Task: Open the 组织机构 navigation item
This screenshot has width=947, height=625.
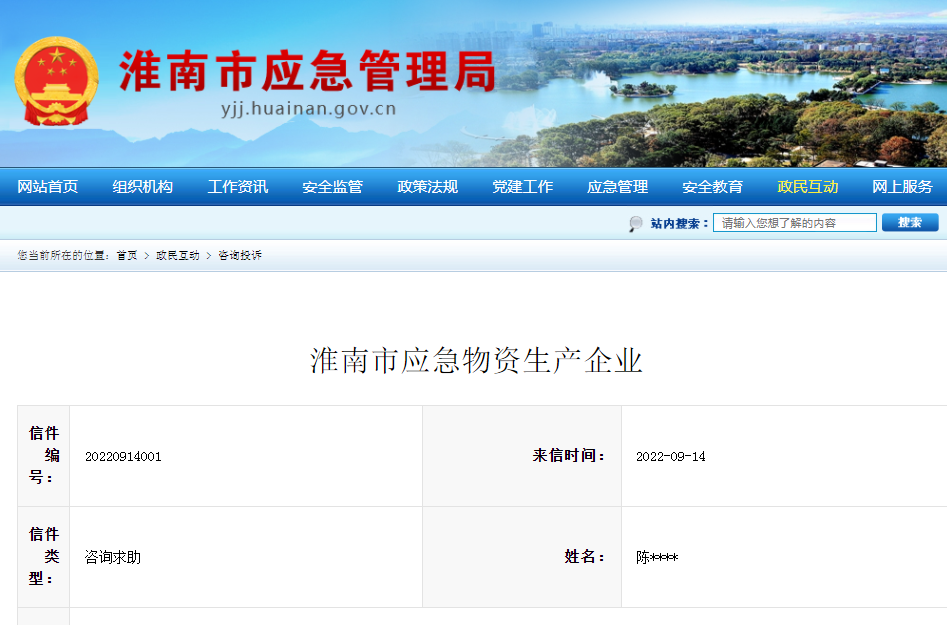Action: tap(141, 187)
